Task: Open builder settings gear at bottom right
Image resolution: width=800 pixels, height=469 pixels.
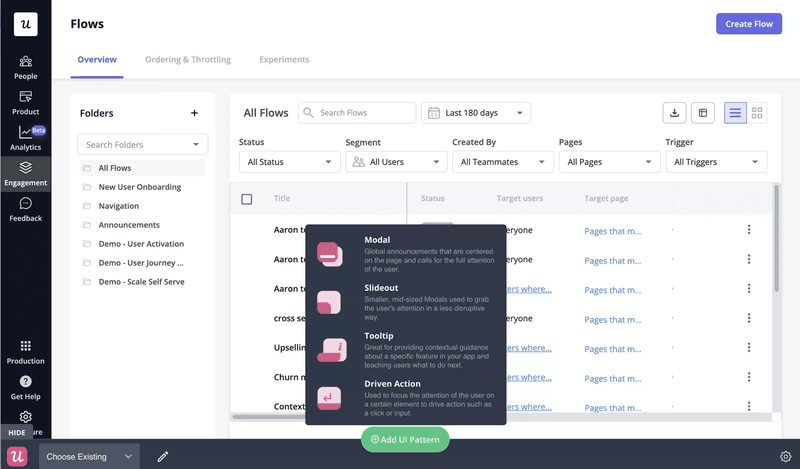Action: click(785, 457)
